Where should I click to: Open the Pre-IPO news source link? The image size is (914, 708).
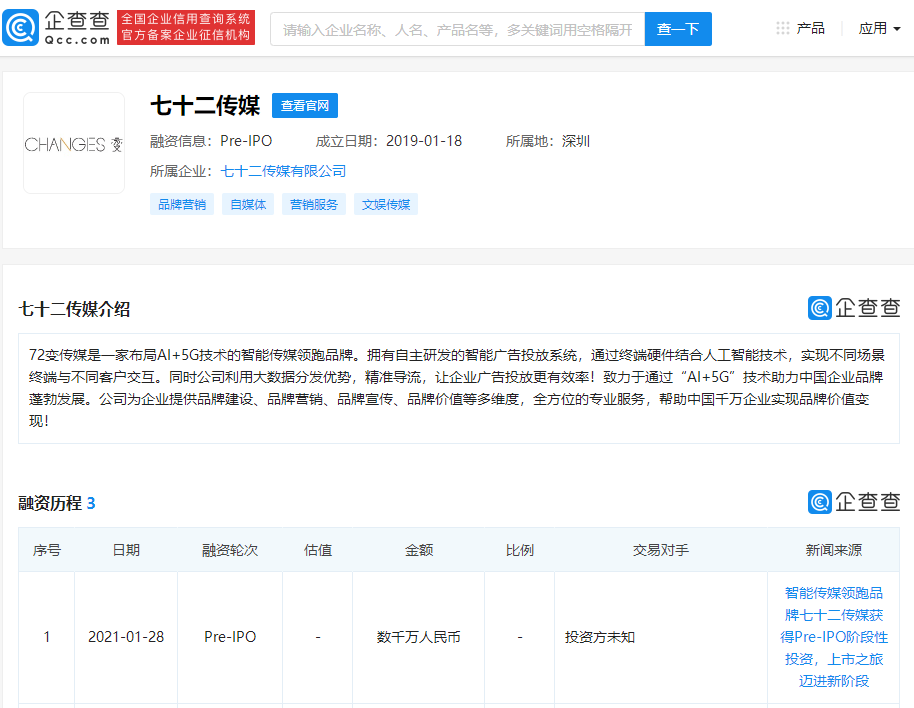point(834,637)
